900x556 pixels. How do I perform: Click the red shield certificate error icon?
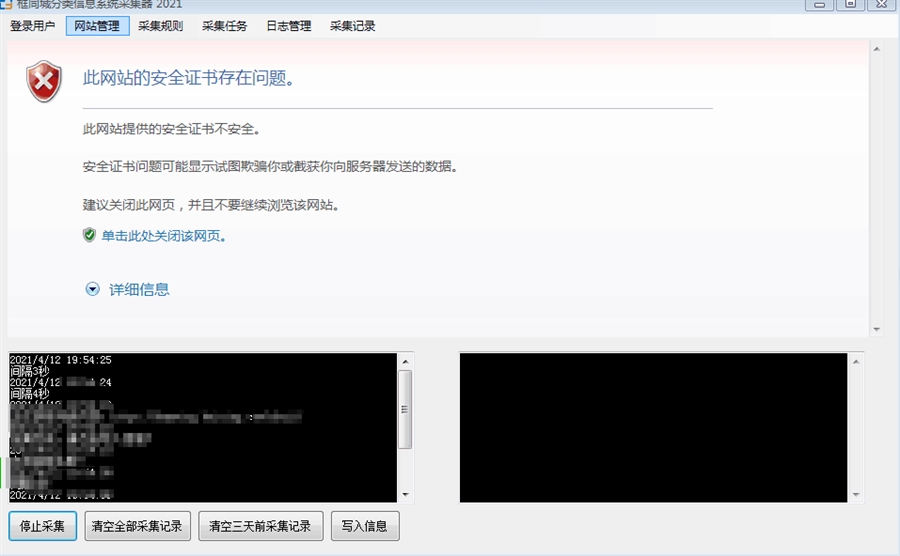click(44, 81)
